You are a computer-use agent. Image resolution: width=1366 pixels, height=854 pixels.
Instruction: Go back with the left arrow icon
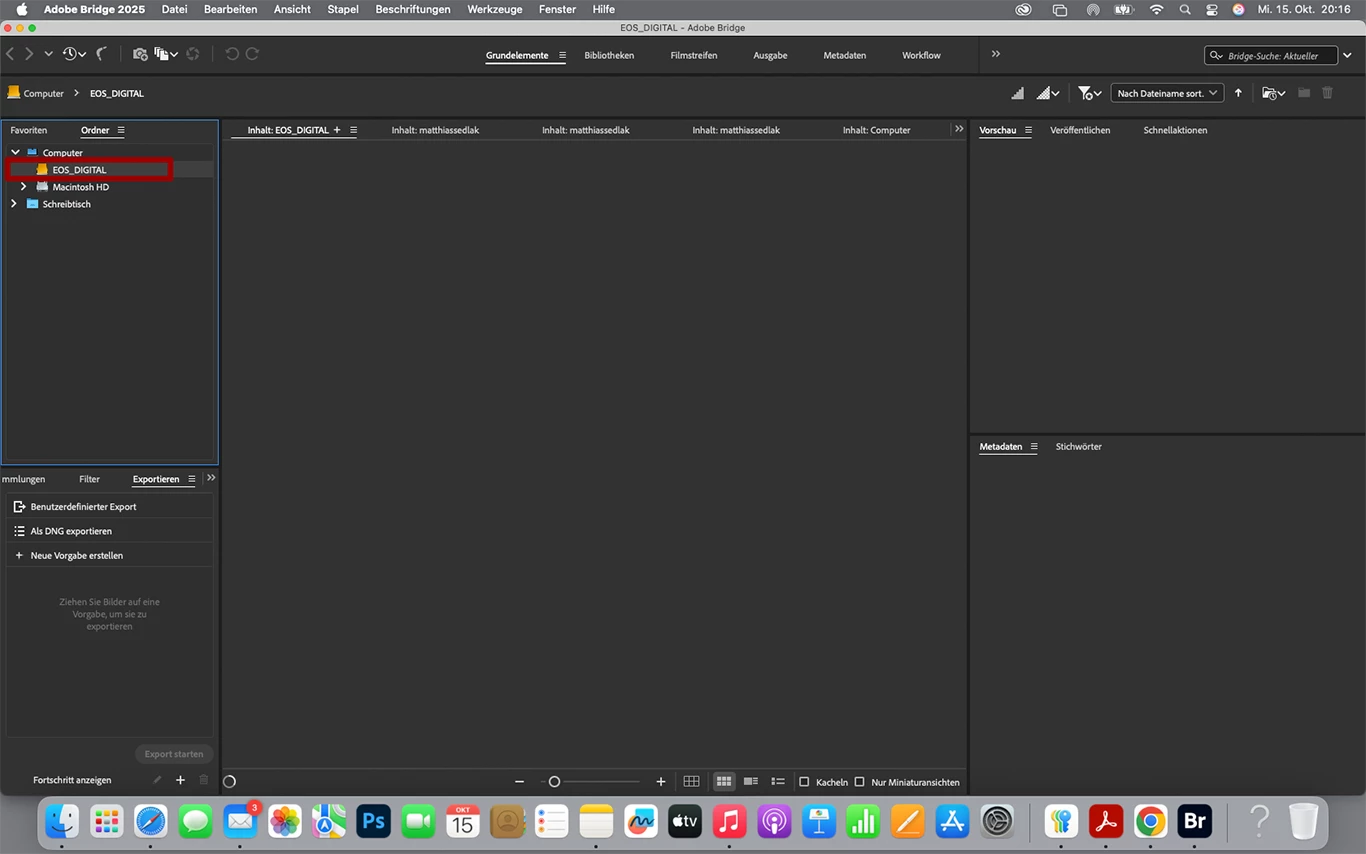11,54
